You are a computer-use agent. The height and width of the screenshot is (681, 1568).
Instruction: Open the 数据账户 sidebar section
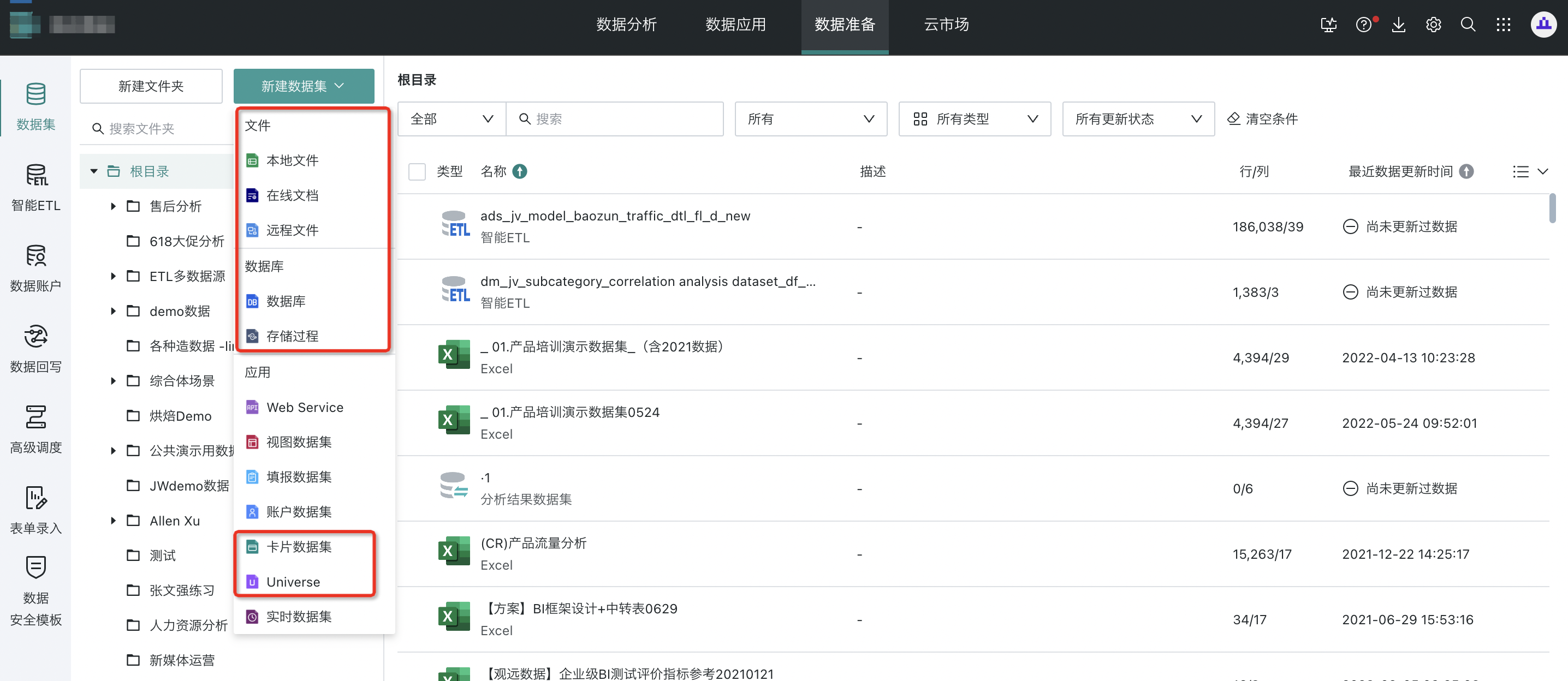[35, 268]
